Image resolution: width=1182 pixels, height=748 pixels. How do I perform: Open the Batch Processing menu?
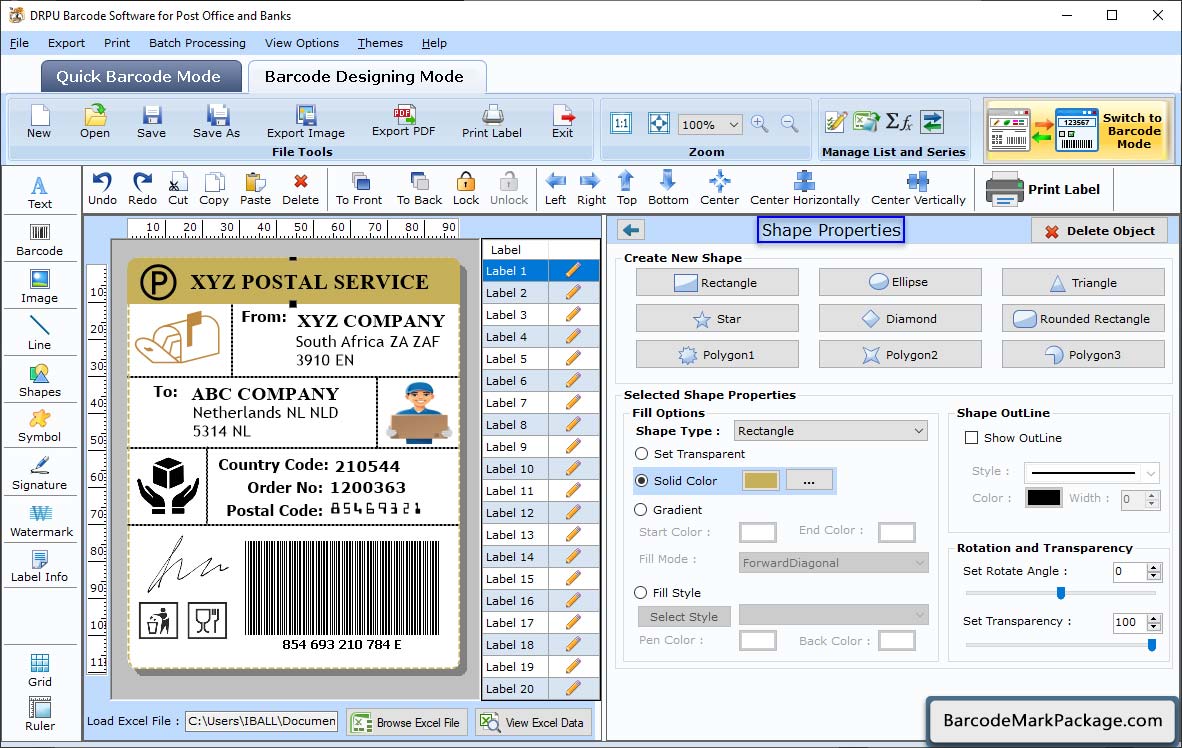point(198,43)
